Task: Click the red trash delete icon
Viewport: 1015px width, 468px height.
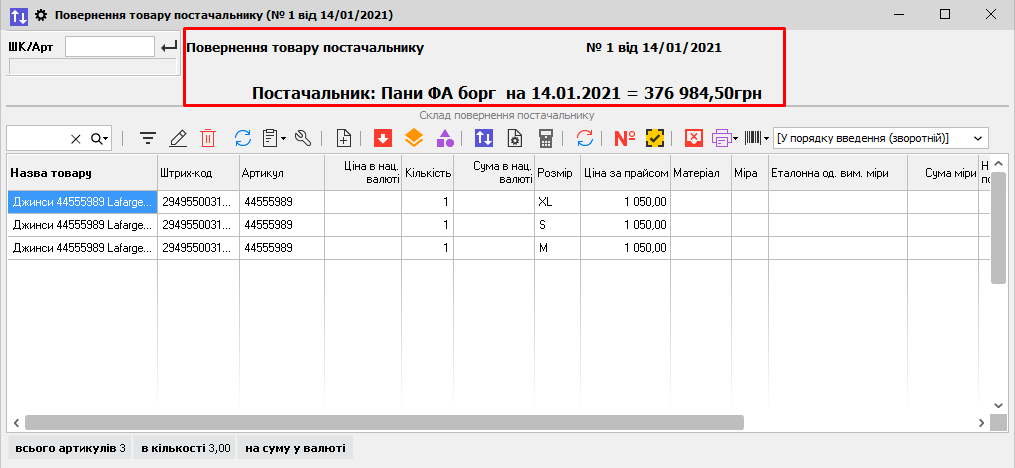Action: point(208,138)
